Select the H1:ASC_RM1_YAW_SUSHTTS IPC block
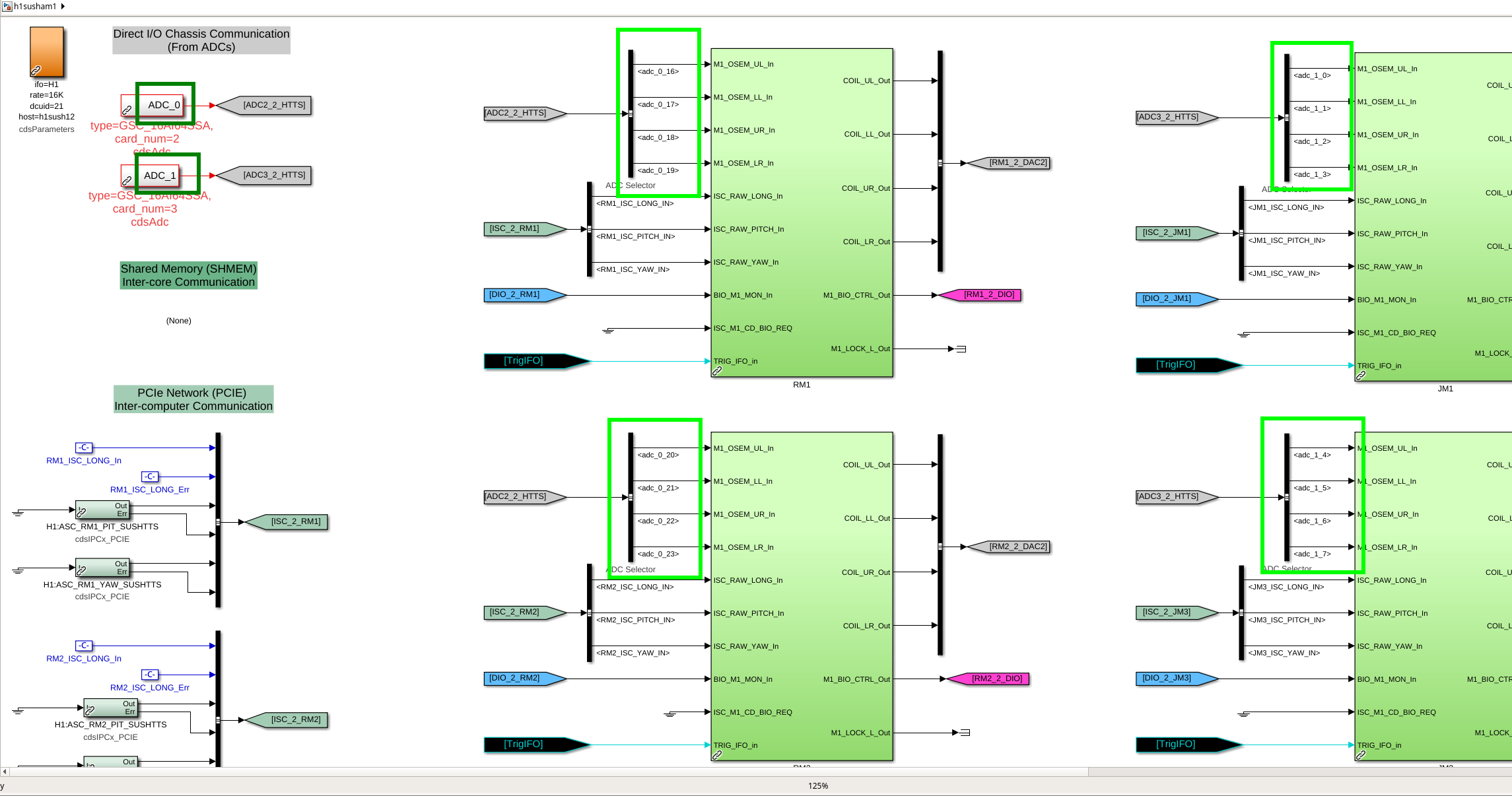This screenshot has width=1512, height=796. (102, 568)
